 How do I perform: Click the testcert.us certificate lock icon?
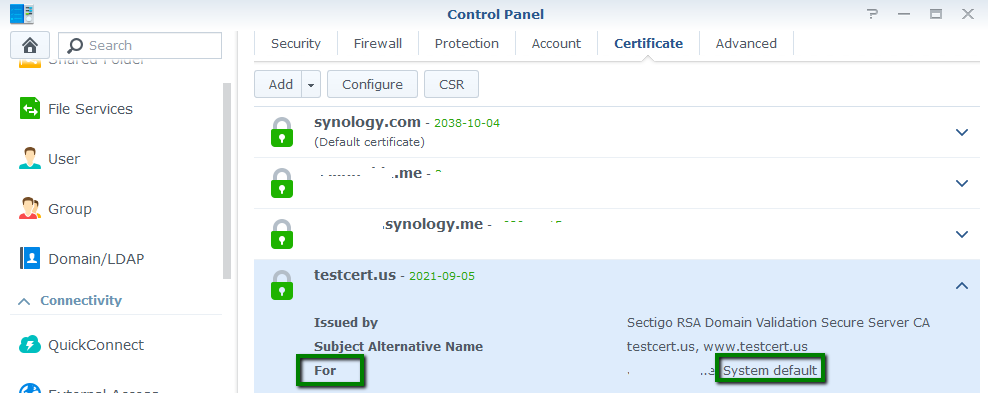click(x=282, y=284)
